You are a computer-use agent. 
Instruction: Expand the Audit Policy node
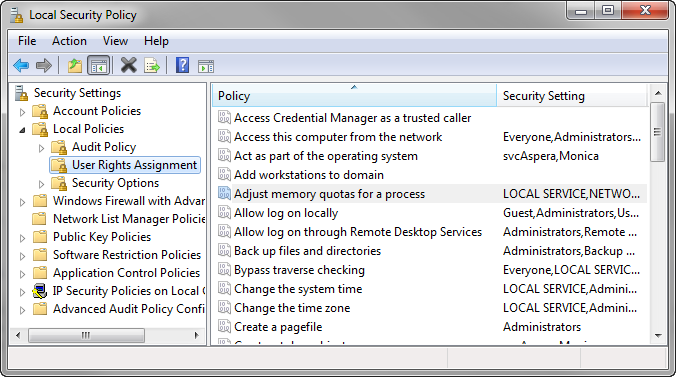(x=41, y=148)
